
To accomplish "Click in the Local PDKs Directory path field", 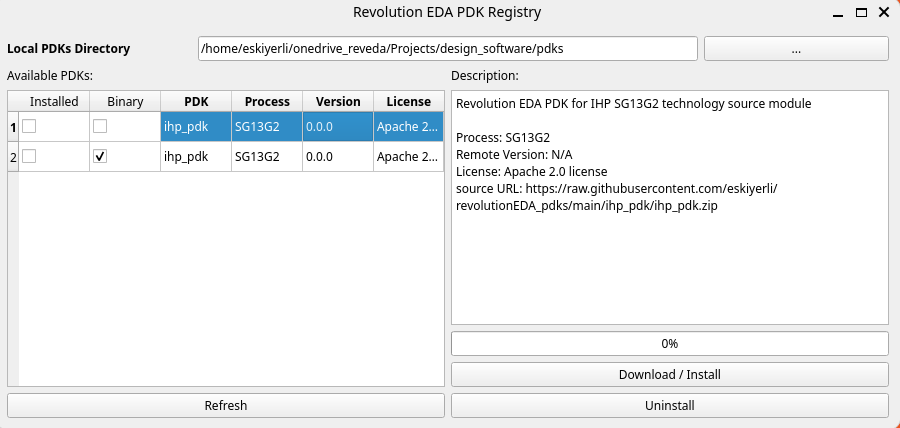I will pyautogui.click(x=448, y=49).
